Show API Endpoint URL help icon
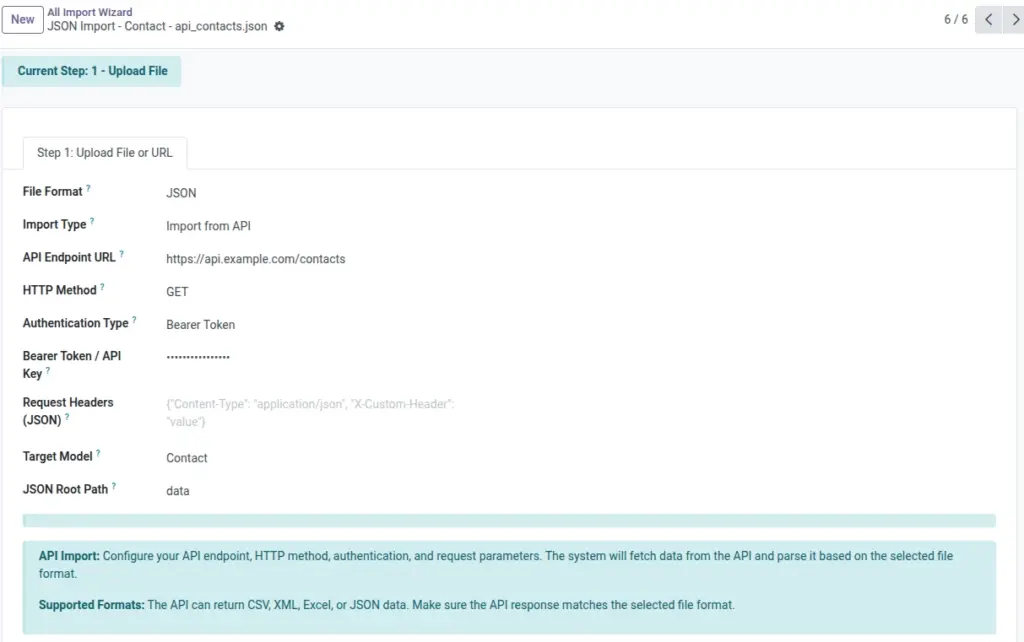This screenshot has height=642, width=1024. coord(121,254)
